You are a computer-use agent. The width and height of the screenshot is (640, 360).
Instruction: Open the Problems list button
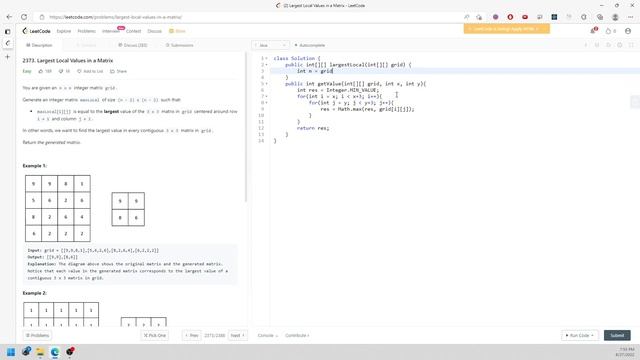click(x=37, y=336)
